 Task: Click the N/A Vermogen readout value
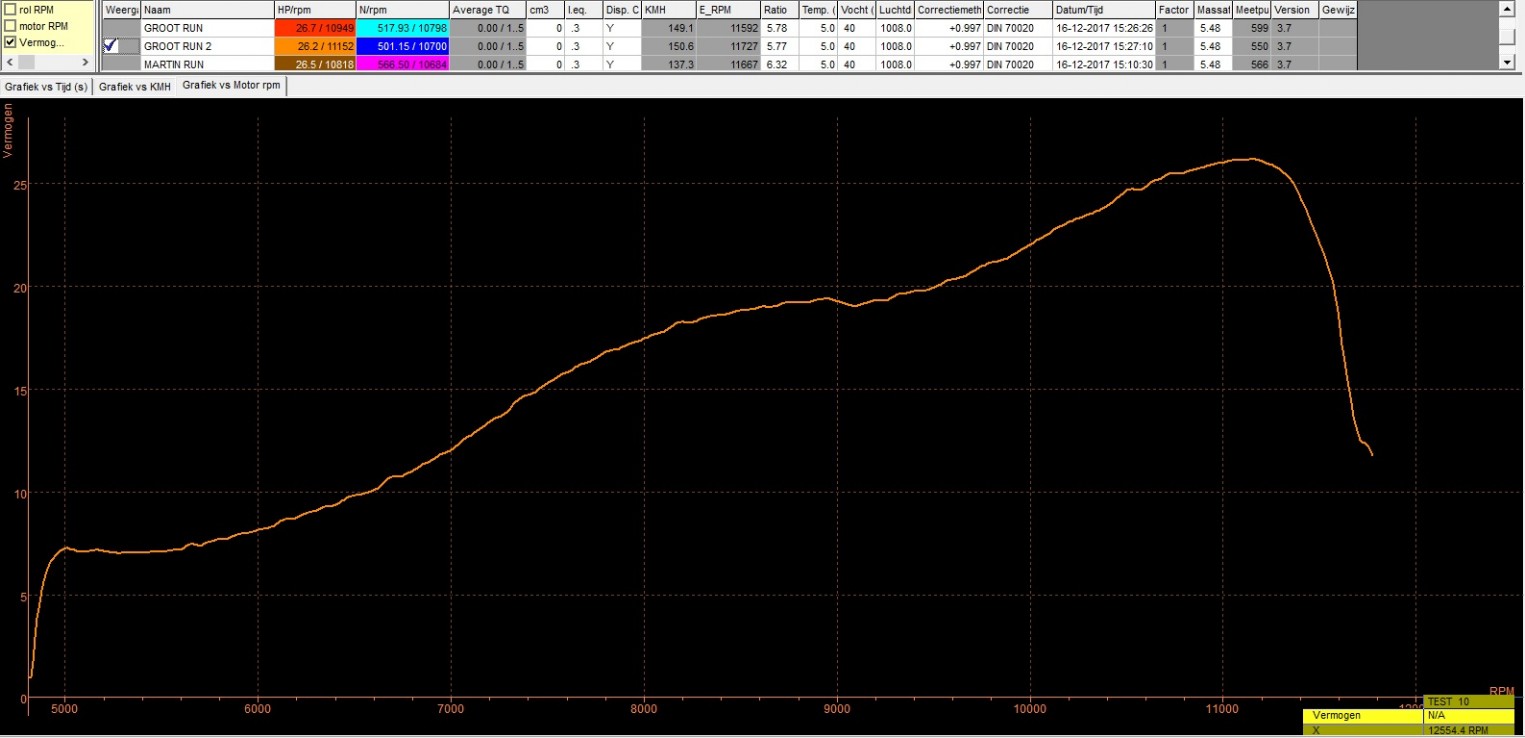1468,716
